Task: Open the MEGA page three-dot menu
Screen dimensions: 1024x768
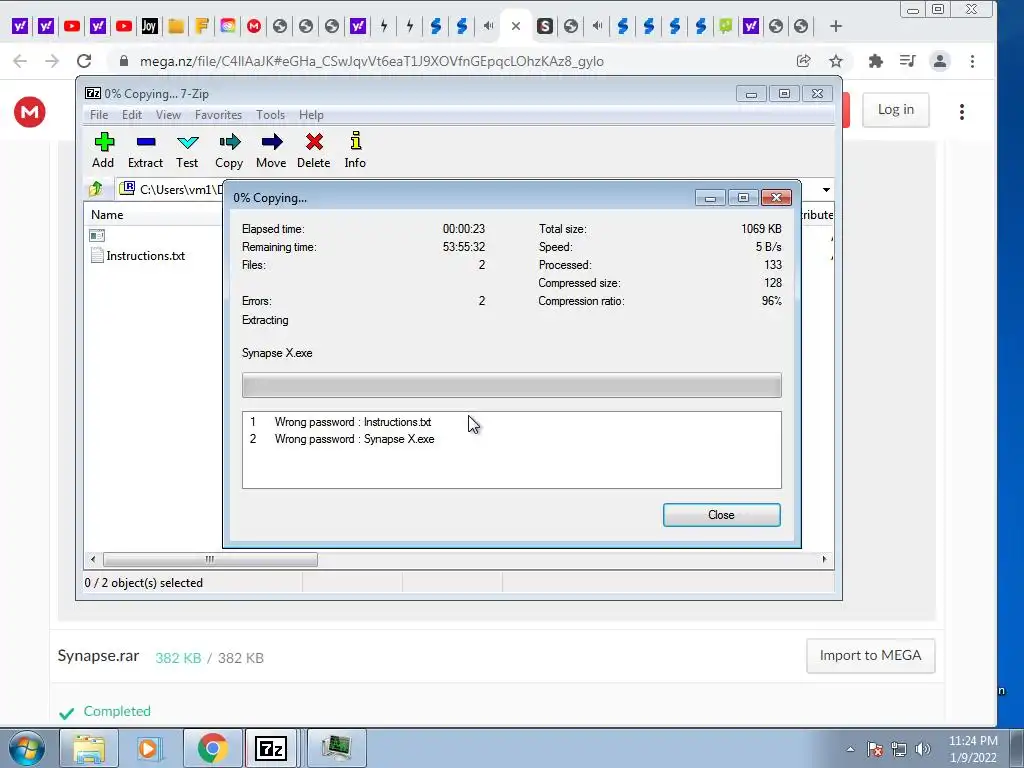Action: point(961,112)
